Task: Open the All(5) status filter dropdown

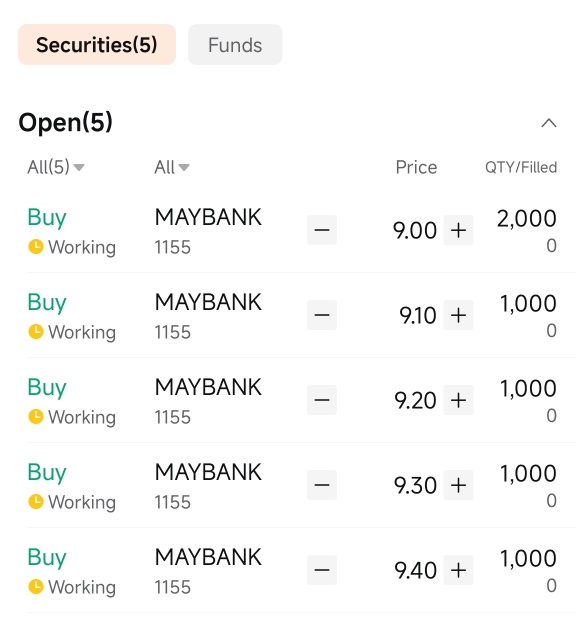Action: click(x=56, y=167)
